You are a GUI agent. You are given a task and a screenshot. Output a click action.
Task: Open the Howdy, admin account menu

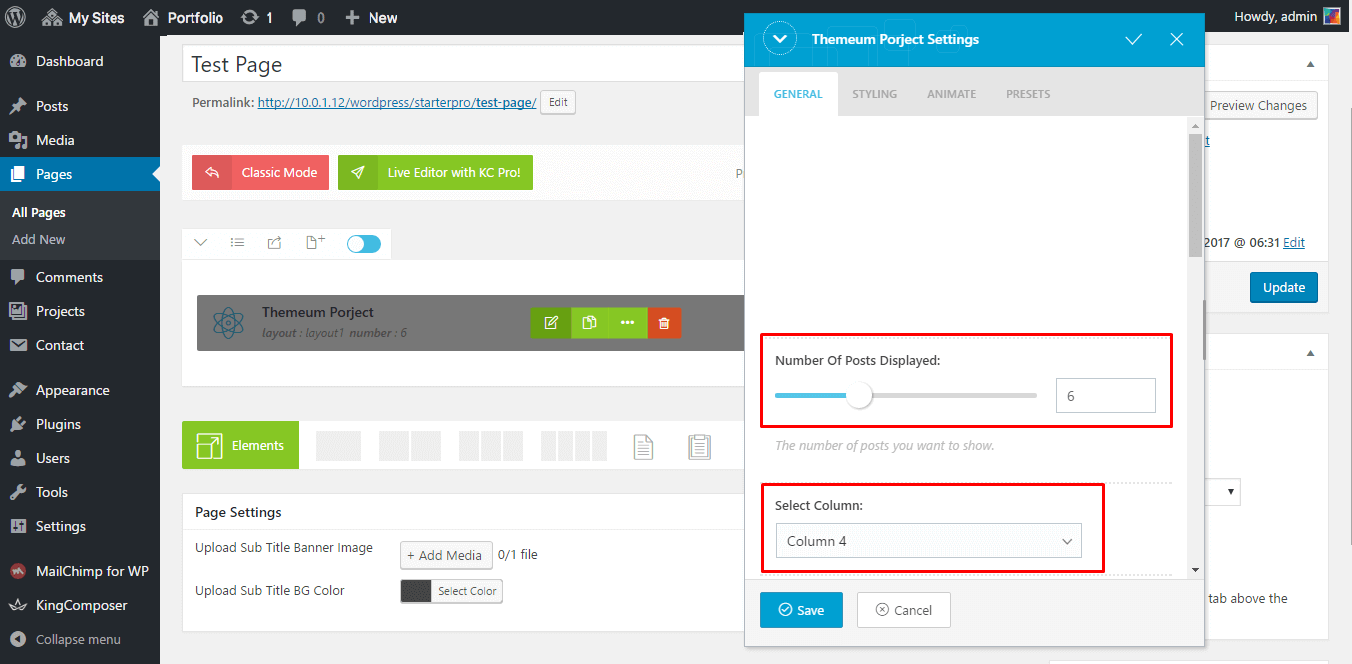coord(1287,16)
